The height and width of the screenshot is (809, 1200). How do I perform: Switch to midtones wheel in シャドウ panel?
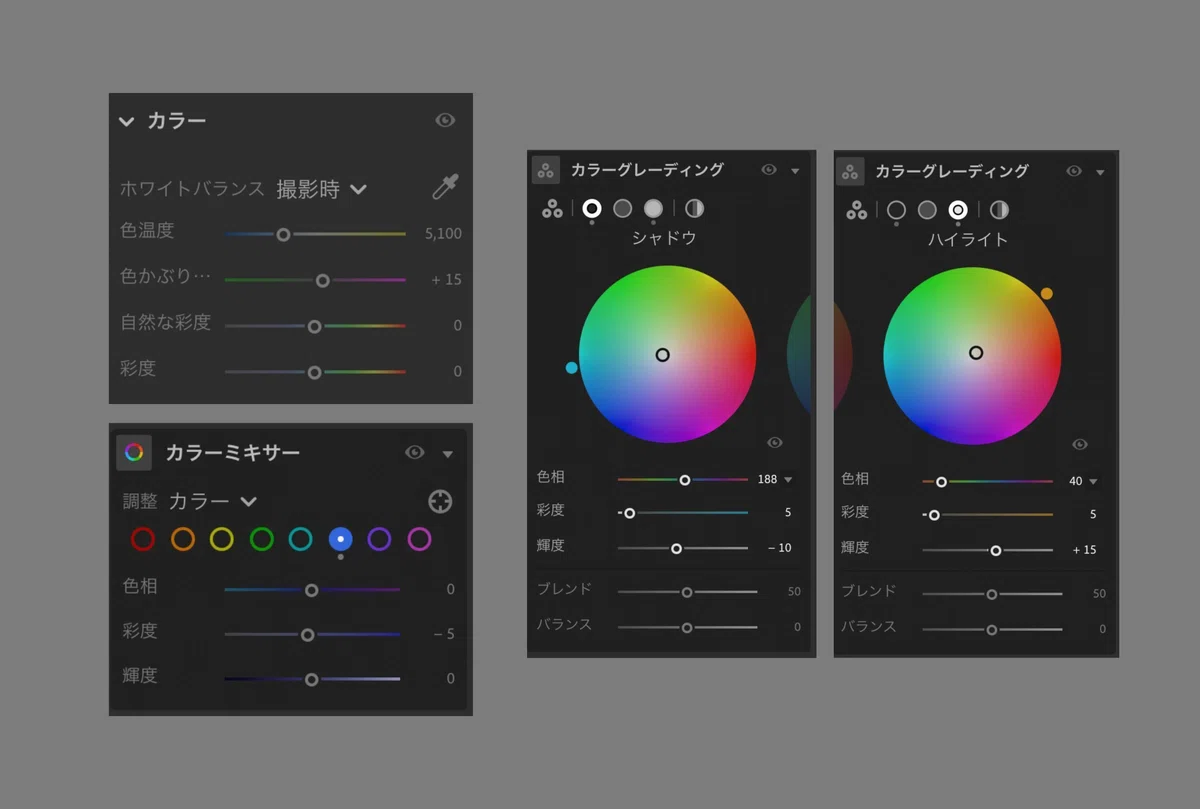coord(622,208)
